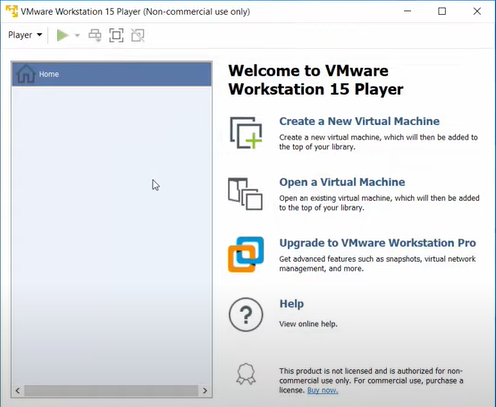Click Create a New Virtual Machine icon
This screenshot has height=407, width=496.
(246, 133)
